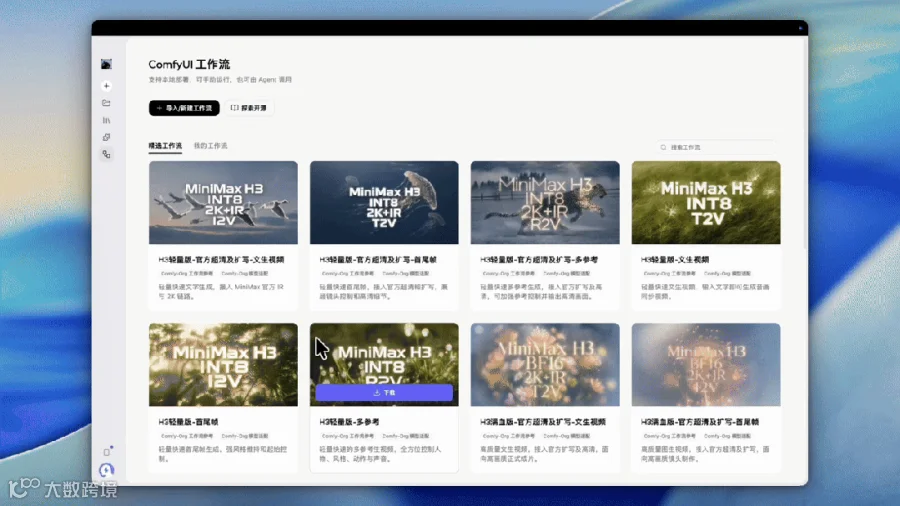Click title H3满血版-官方超清及扩写-首尾帧

700,422
